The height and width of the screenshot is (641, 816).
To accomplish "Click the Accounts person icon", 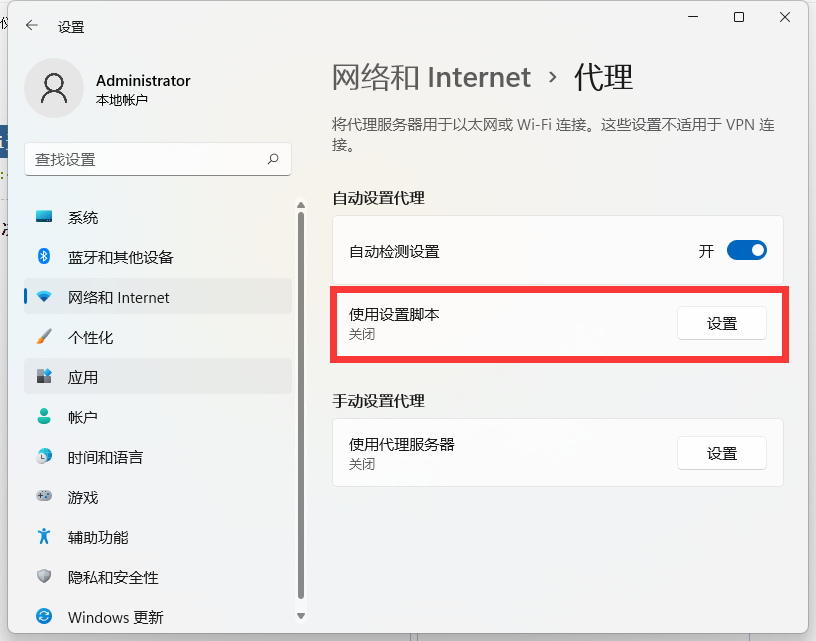I will click(44, 417).
